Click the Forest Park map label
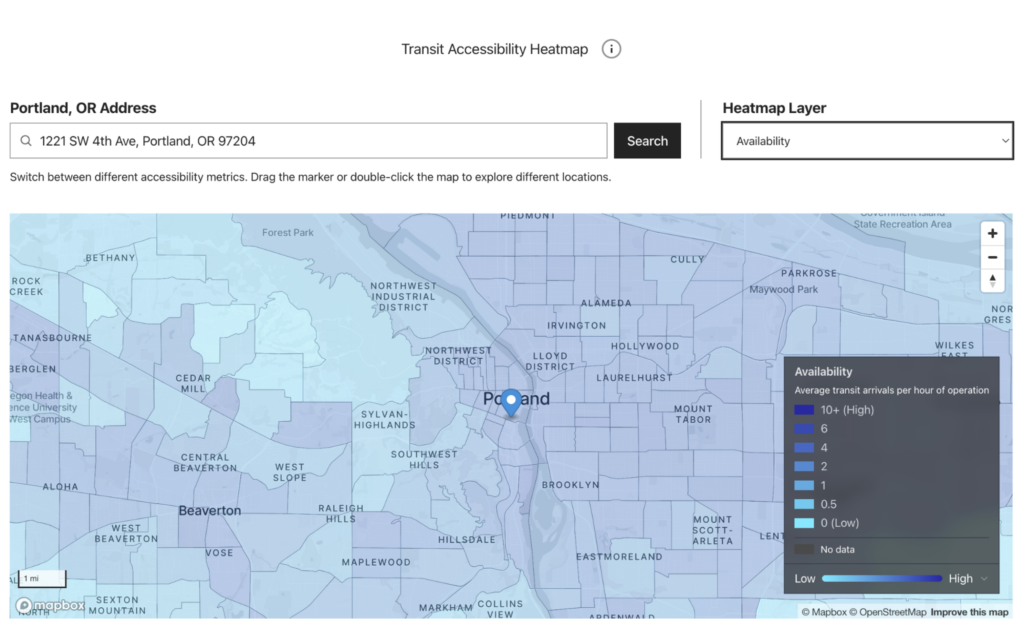 point(287,232)
